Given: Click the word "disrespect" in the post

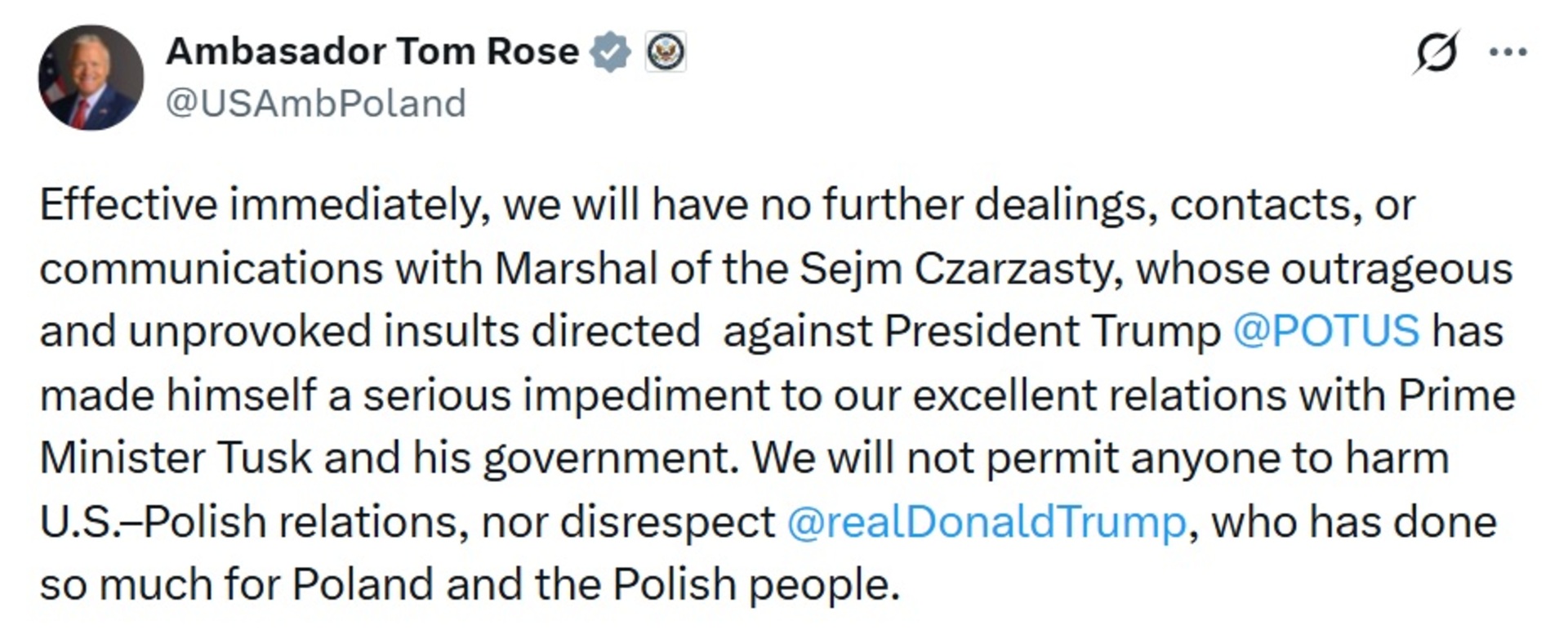Looking at the screenshot, I should click(667, 522).
